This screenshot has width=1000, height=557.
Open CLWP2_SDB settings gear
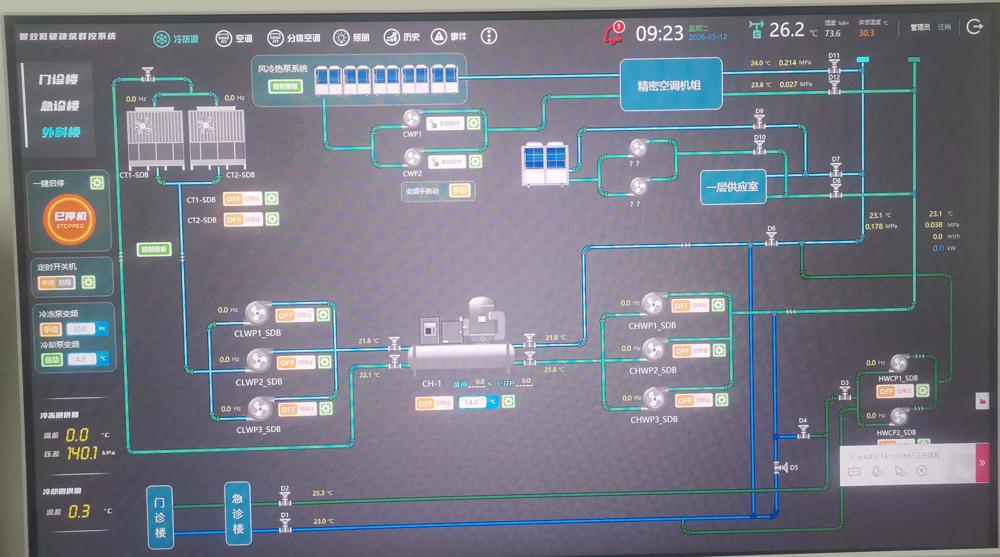(325, 362)
